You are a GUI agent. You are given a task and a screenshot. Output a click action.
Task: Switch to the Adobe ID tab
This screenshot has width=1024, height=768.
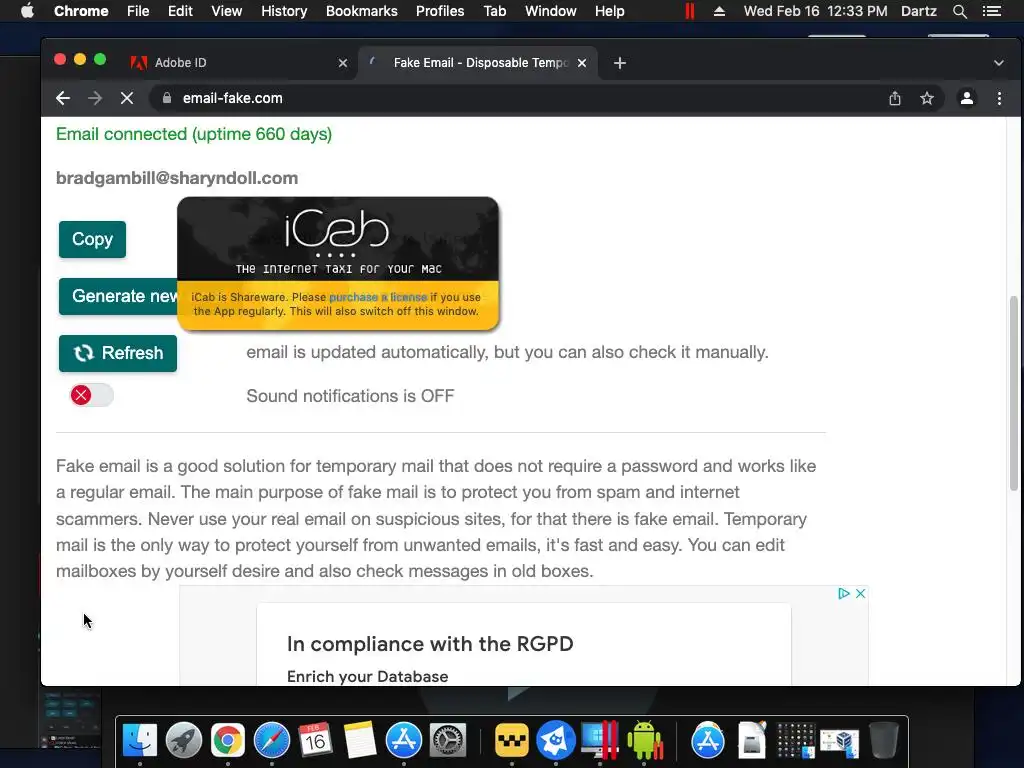pyautogui.click(x=238, y=63)
